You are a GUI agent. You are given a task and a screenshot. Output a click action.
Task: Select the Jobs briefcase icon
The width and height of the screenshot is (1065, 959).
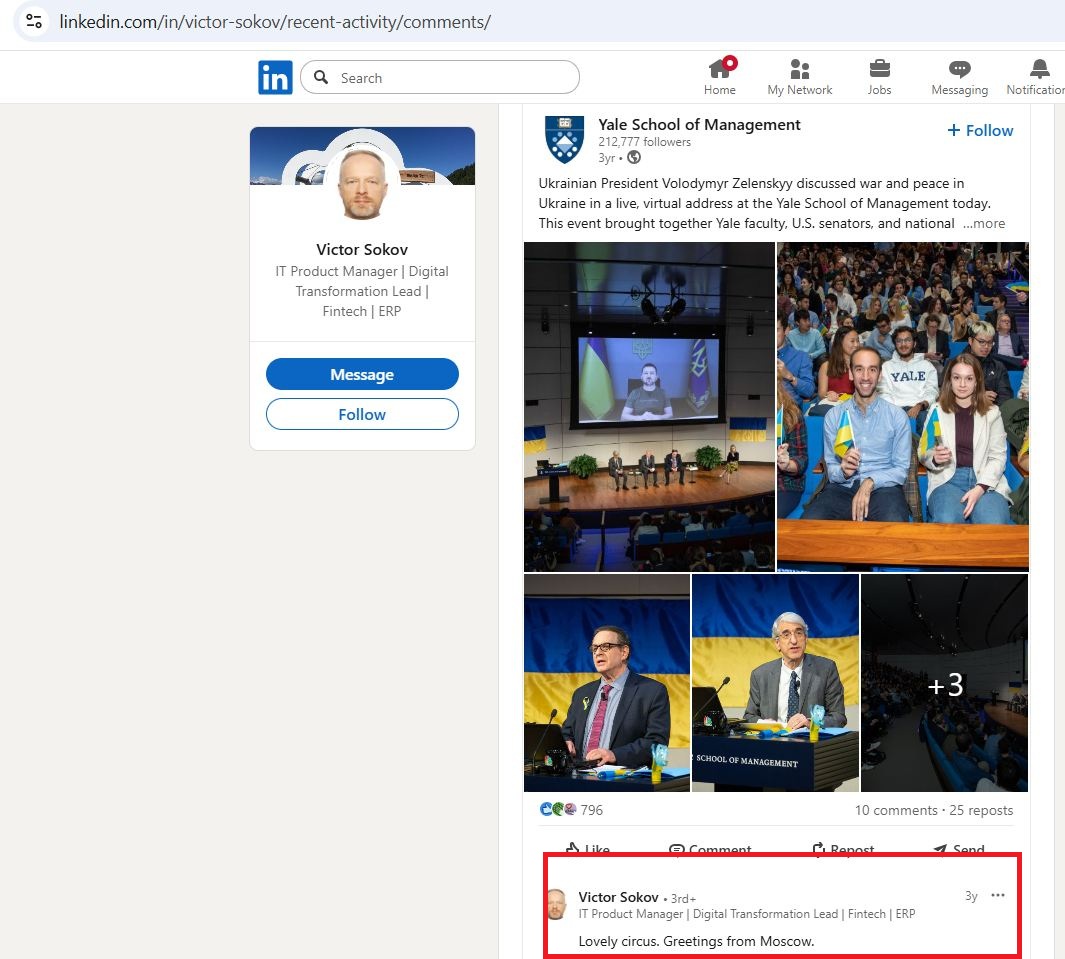879,70
